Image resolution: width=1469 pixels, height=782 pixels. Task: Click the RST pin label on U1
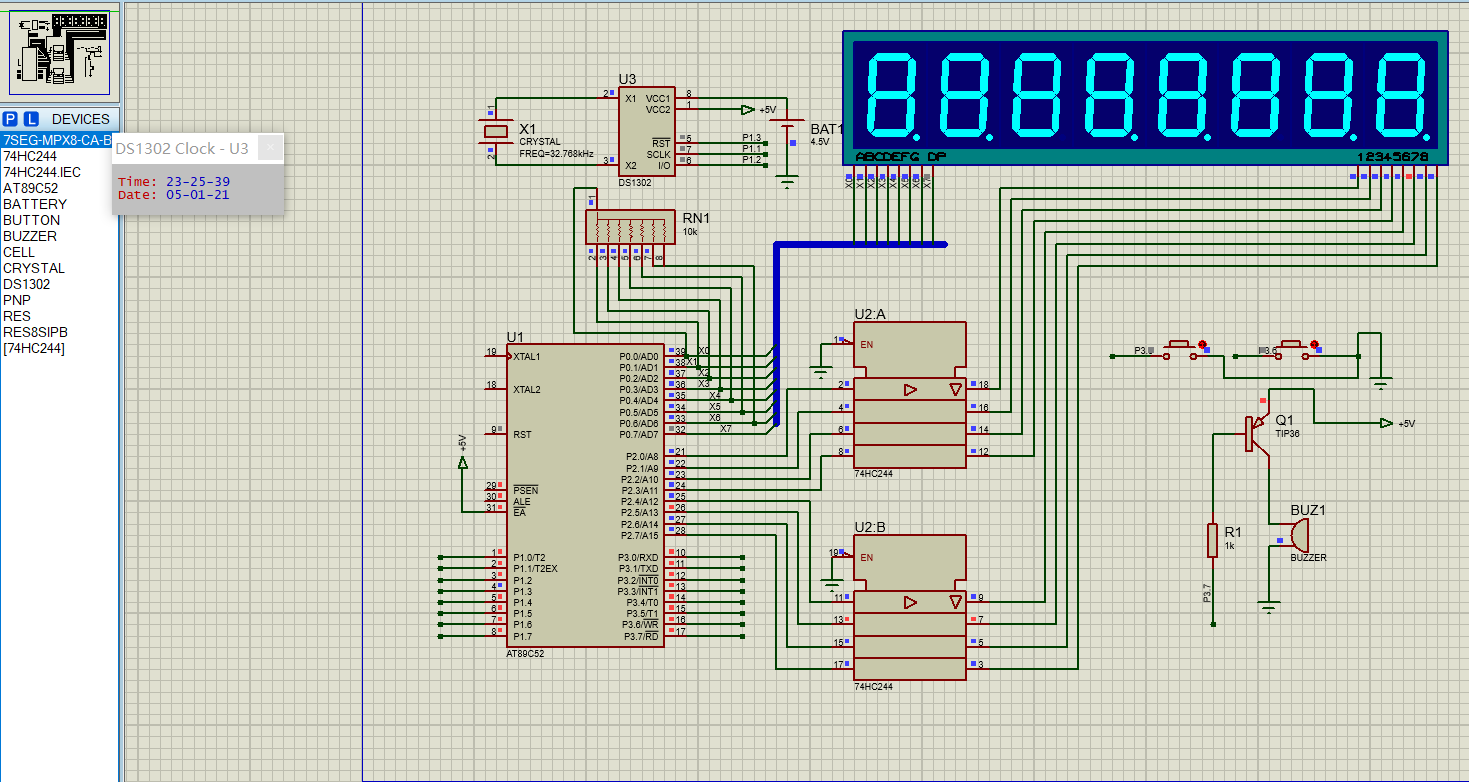pos(522,434)
